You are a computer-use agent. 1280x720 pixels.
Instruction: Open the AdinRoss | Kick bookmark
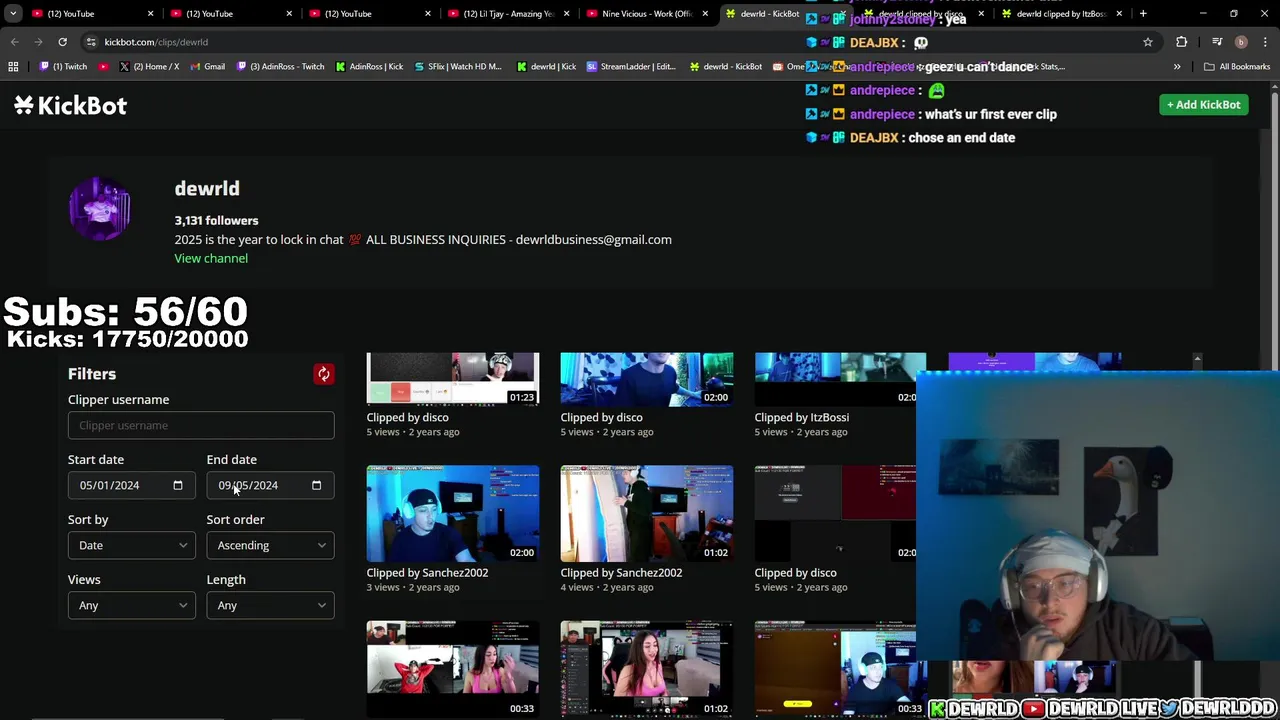[x=369, y=66]
